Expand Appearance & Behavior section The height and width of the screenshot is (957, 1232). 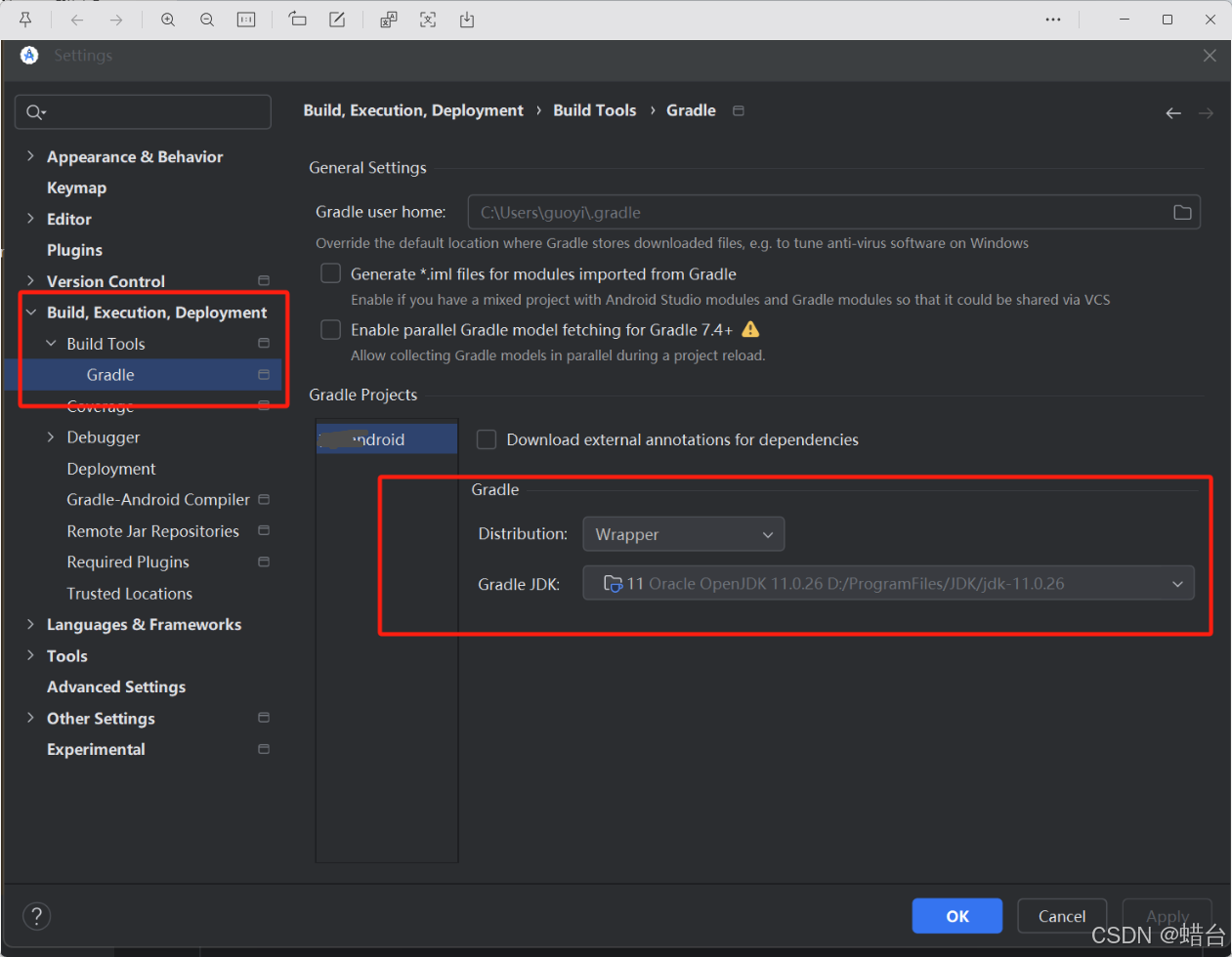30,156
